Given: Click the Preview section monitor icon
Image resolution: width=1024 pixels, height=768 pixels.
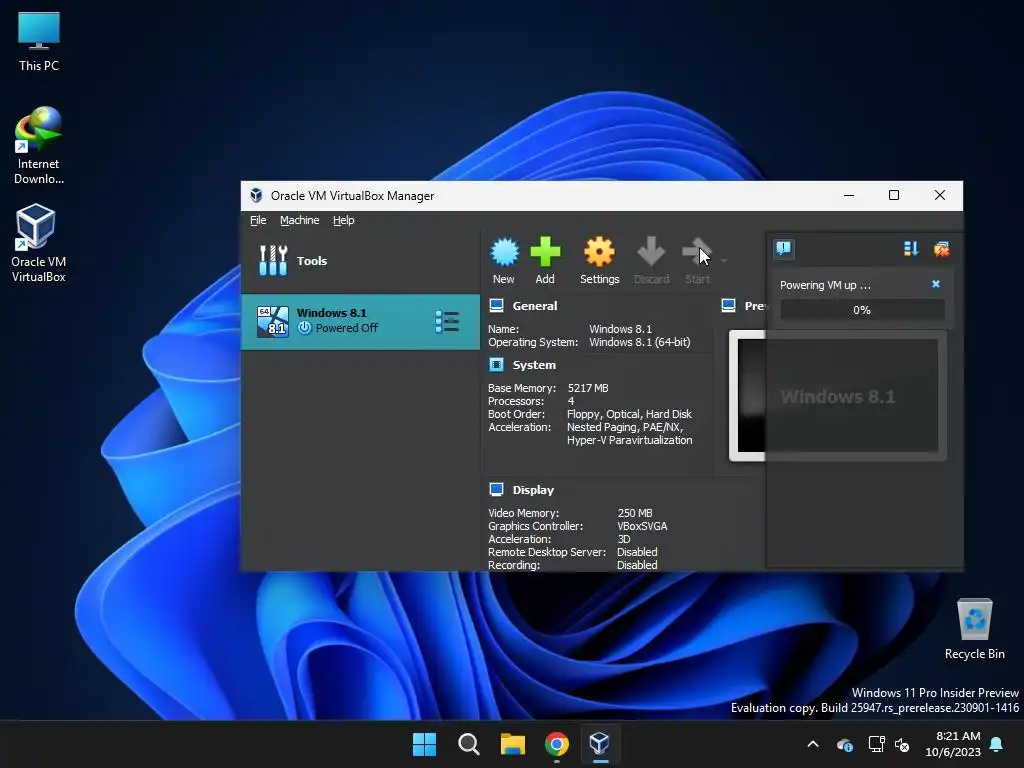Looking at the screenshot, I should tap(728, 306).
